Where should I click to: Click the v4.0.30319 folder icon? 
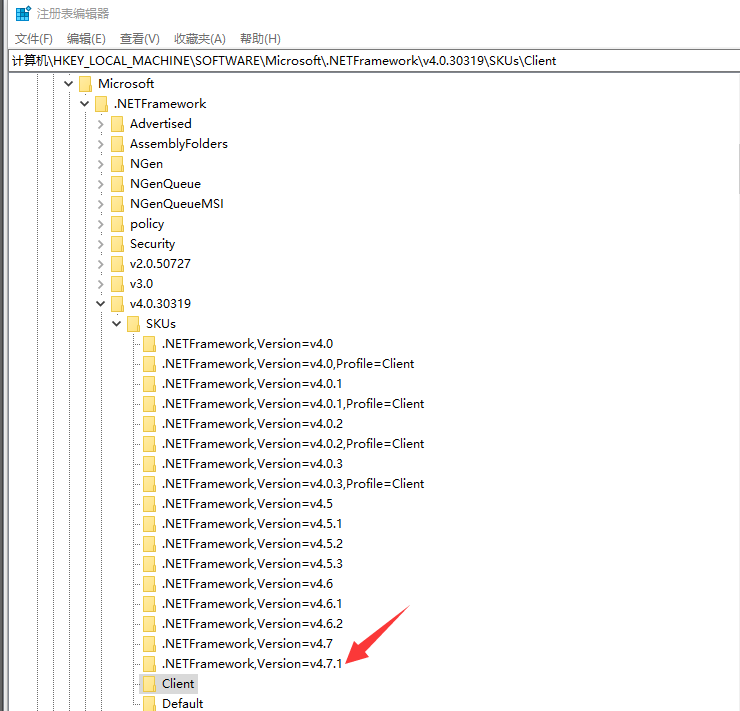pos(118,304)
